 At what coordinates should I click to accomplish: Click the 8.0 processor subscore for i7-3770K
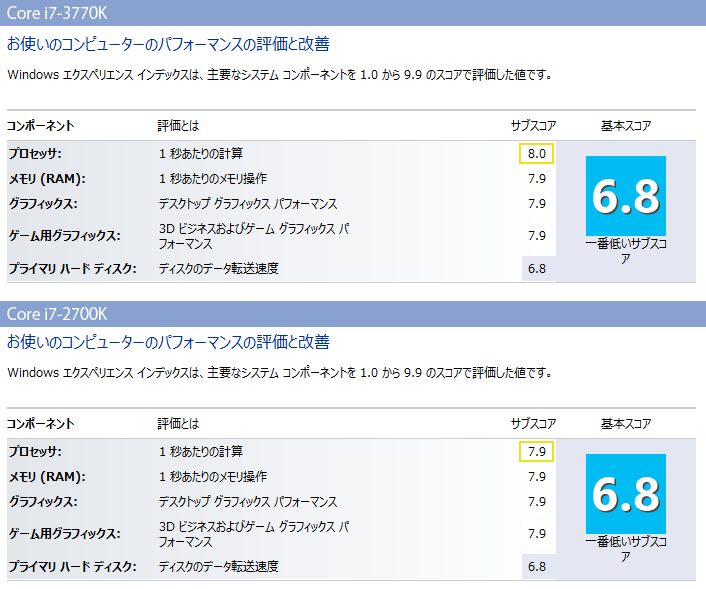tap(537, 154)
